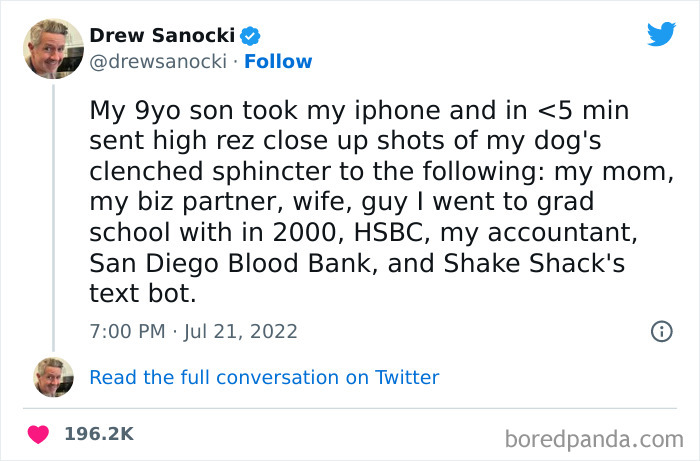
Task: Click the 196.2K likes count
Action: click(98, 435)
